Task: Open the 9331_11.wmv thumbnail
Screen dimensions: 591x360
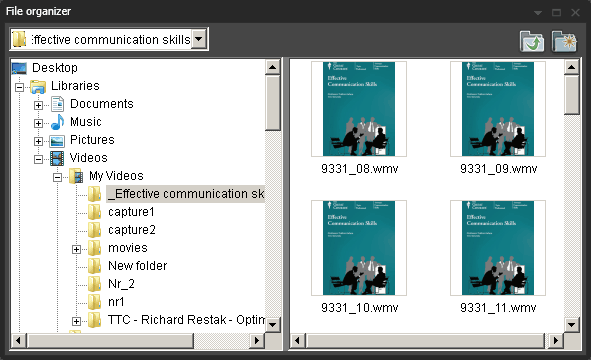Action: (x=498, y=248)
